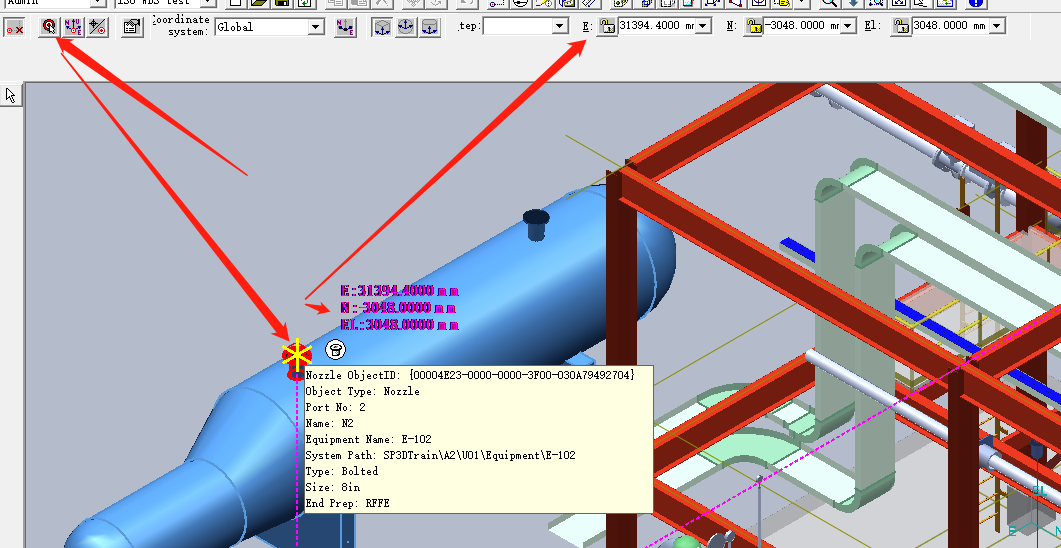
Task: Click the N-U-E axes target icon
Action: tap(73, 27)
